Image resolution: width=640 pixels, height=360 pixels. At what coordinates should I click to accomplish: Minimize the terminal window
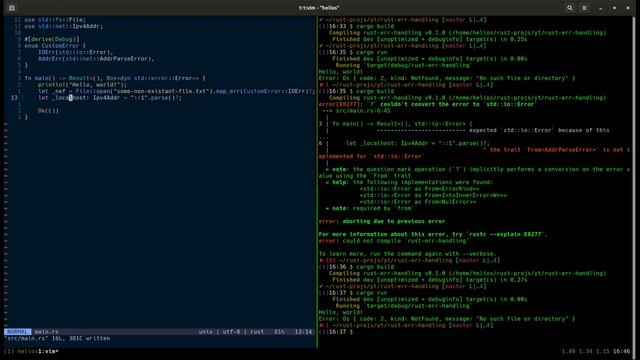click(x=601, y=8)
